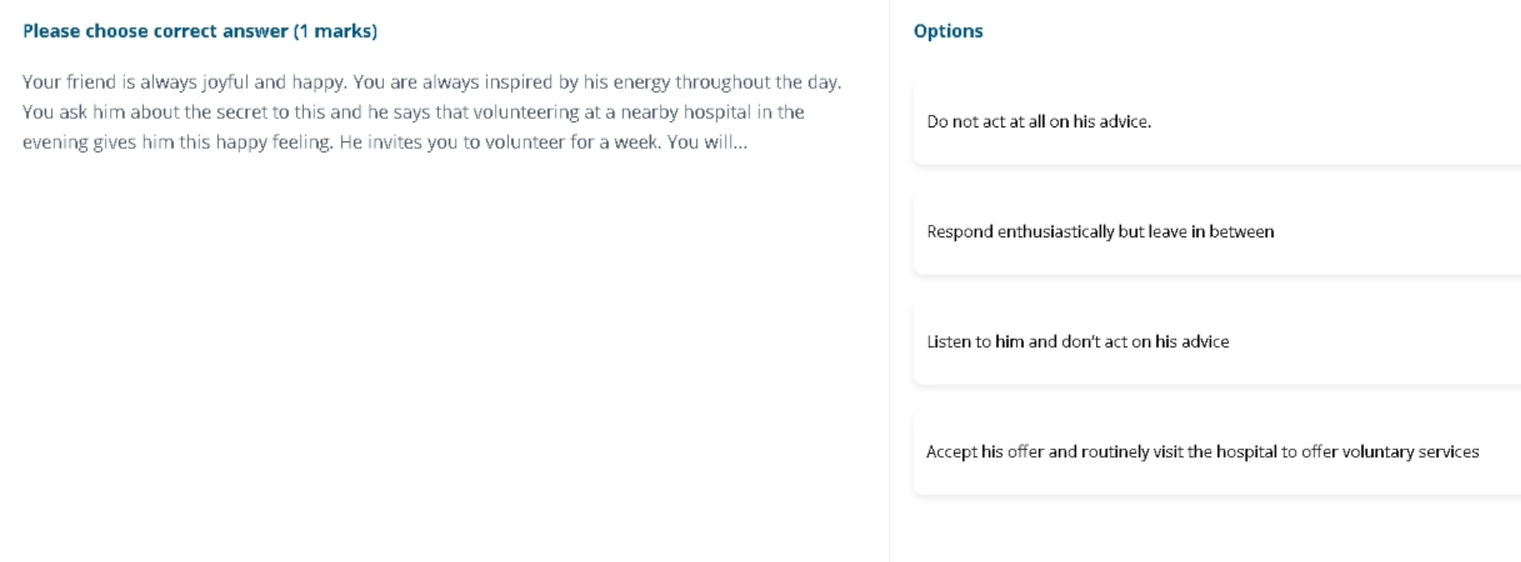This screenshot has height=562, width=1521.
Task: Click the vertical divider between question and options
Action: pyautogui.click(x=889, y=281)
